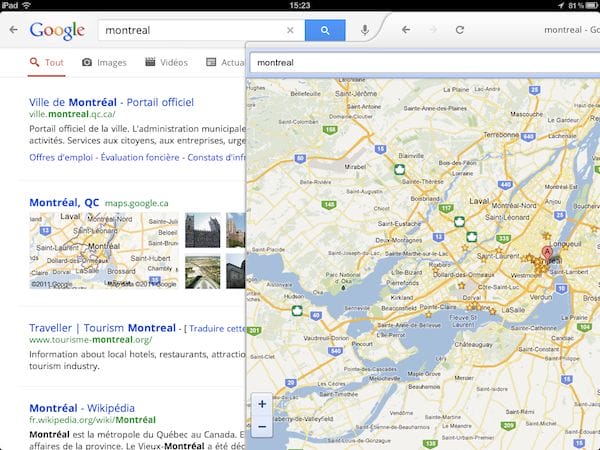Switch to the Vidéos tab

point(166,62)
